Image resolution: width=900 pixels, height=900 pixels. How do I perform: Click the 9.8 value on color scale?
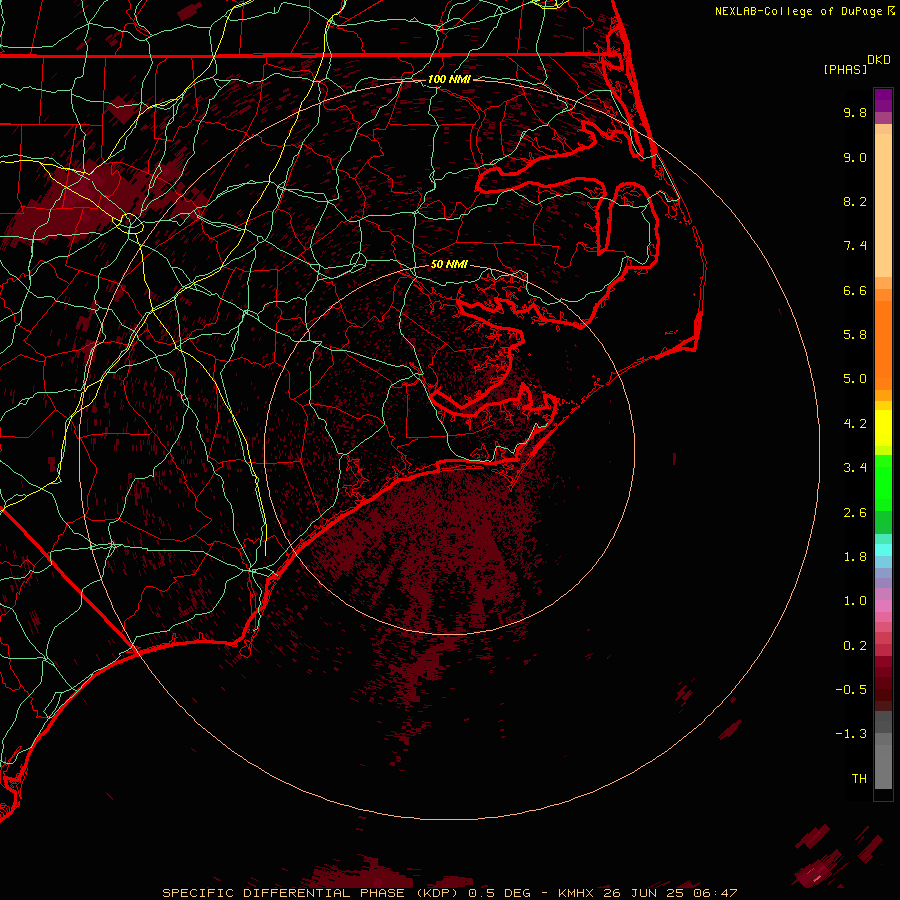[855, 112]
